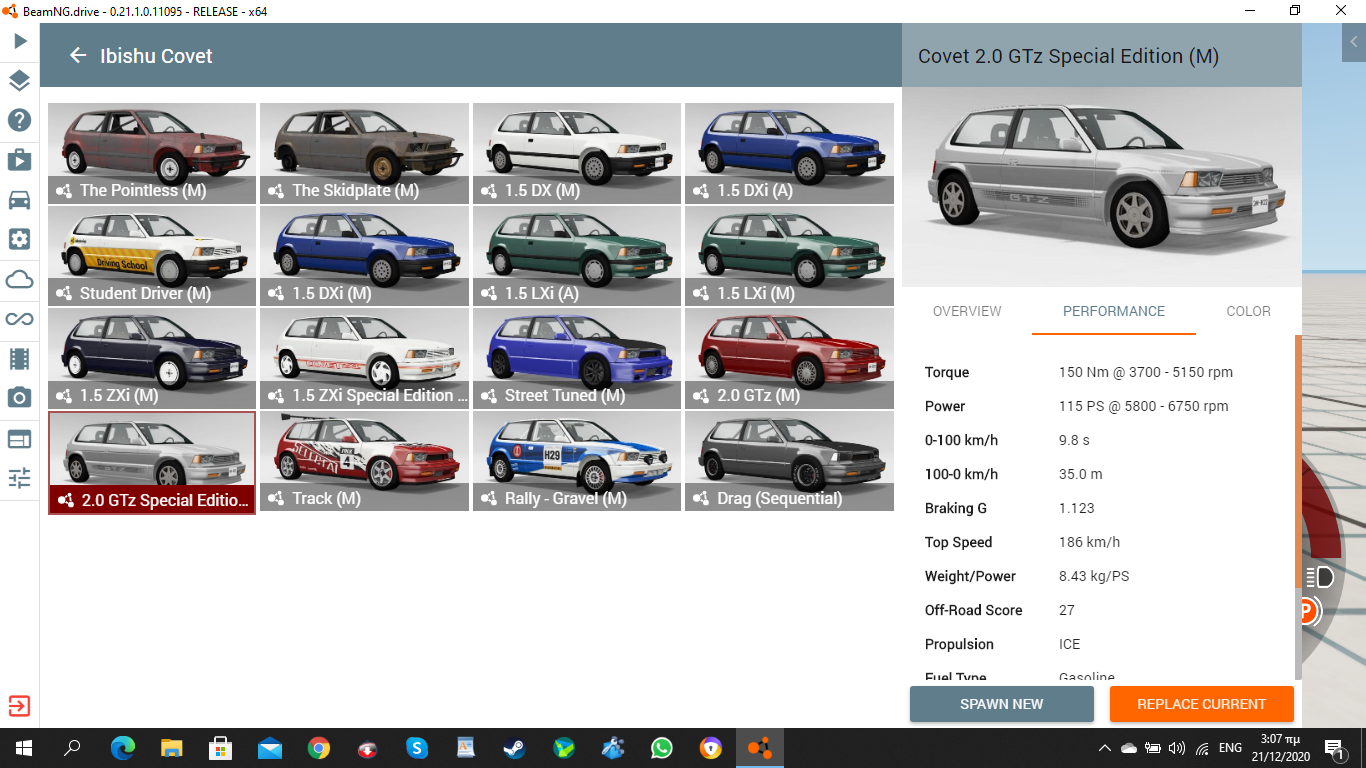Click the Top Speed 186 km/h value
The height and width of the screenshot is (768, 1366).
pyautogui.click(x=1090, y=542)
